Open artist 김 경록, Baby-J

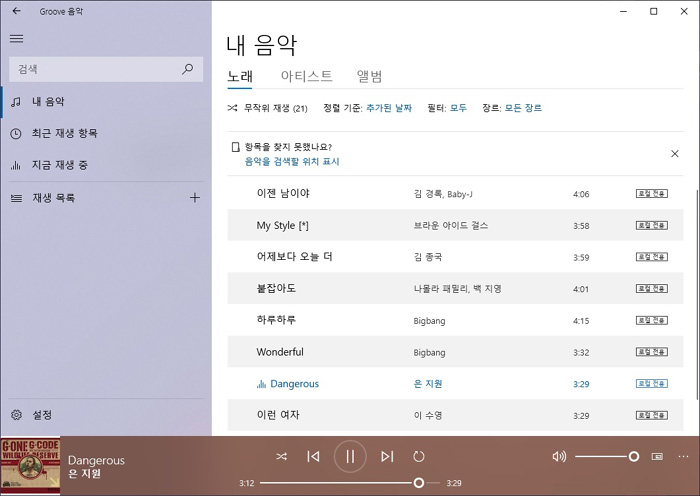point(443,194)
